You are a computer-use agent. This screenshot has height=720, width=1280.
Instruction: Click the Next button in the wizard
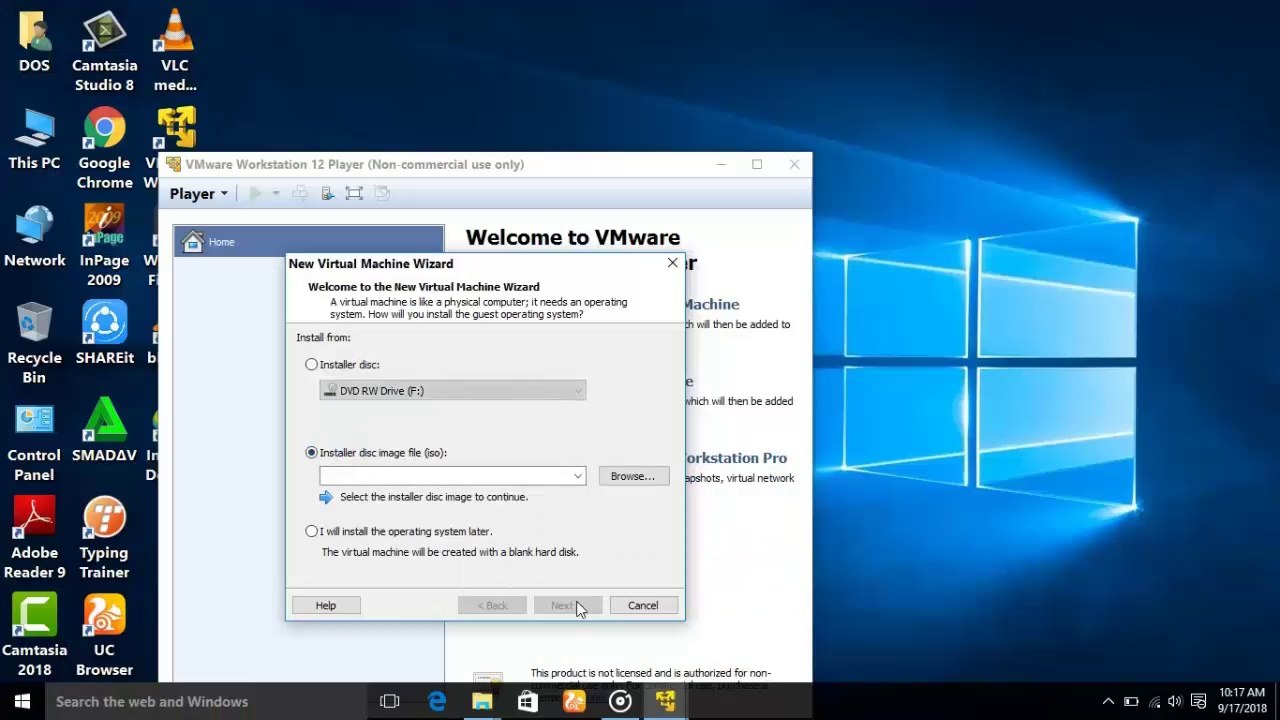pos(567,605)
